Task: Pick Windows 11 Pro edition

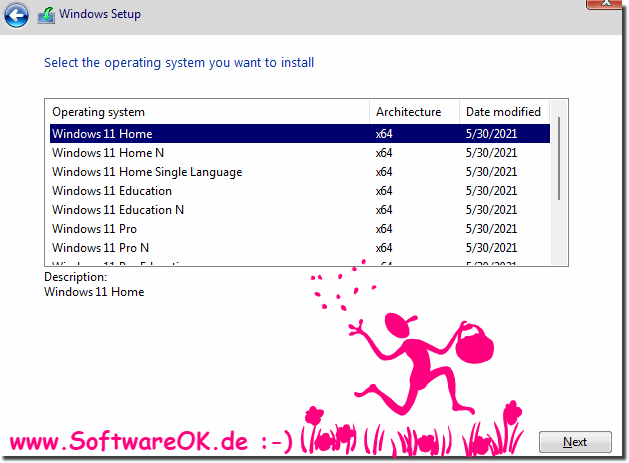Action: [300, 229]
